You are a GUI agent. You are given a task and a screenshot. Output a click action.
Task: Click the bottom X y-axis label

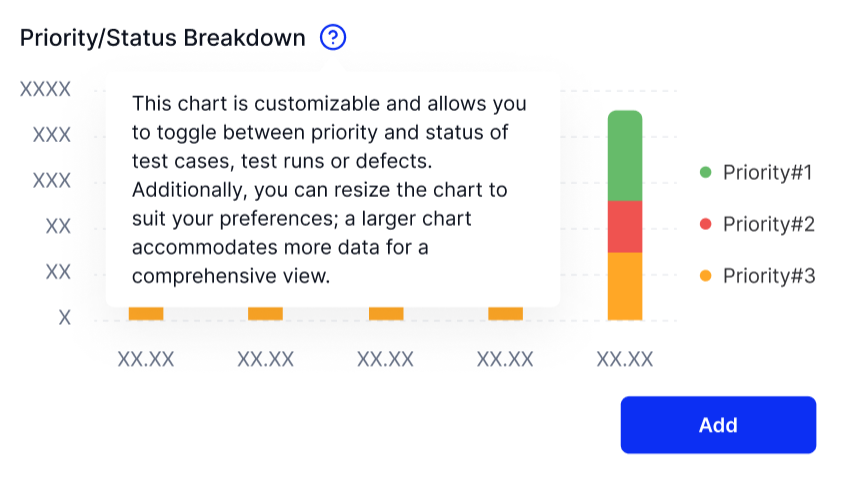point(65,318)
